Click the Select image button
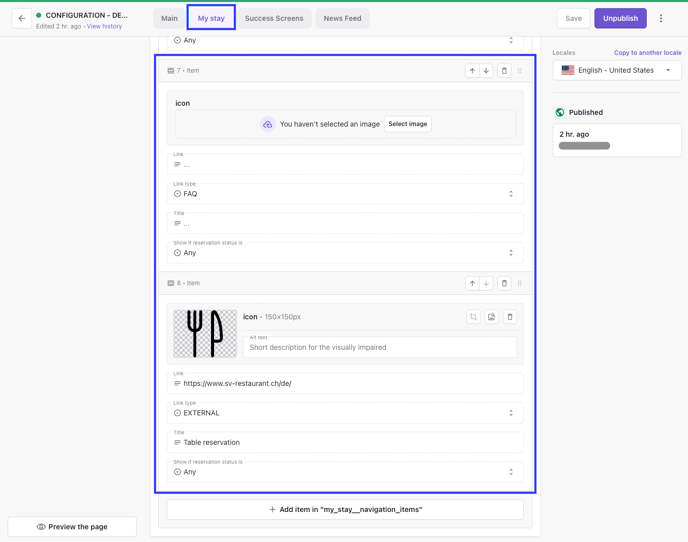Viewport: 688px width, 542px height. click(x=408, y=124)
